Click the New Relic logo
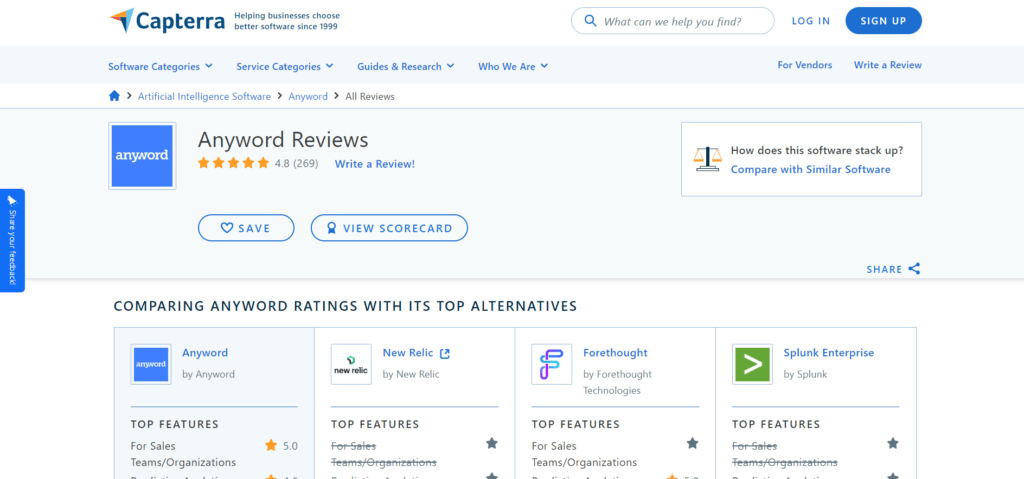 point(351,364)
